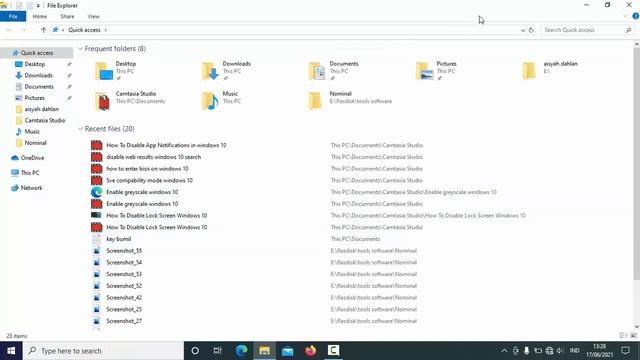
Task: Select Pictures in navigation pane
Action: pos(34,98)
